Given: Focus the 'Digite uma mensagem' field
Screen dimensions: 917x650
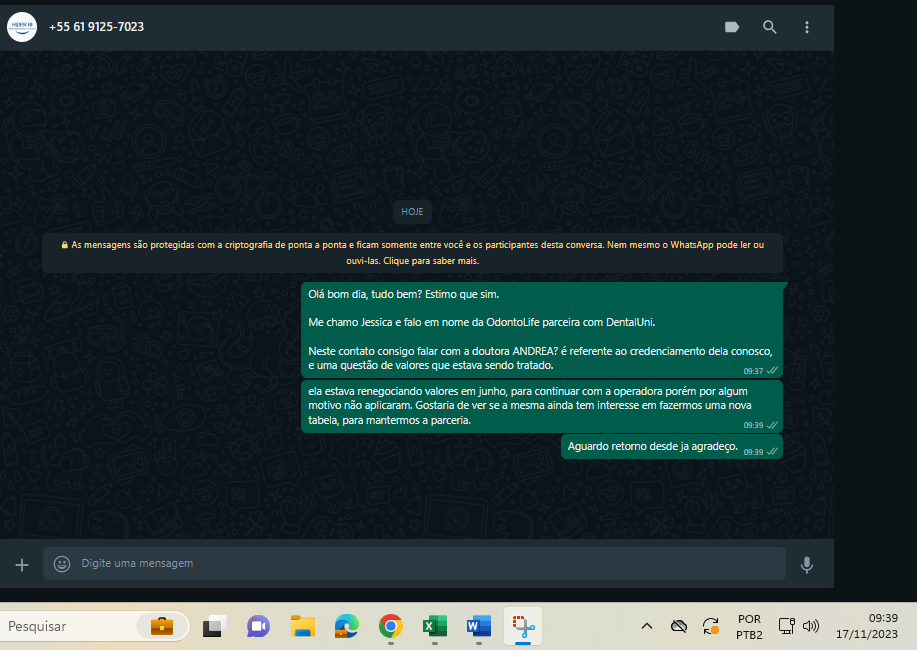Looking at the screenshot, I should pyautogui.click(x=414, y=563).
